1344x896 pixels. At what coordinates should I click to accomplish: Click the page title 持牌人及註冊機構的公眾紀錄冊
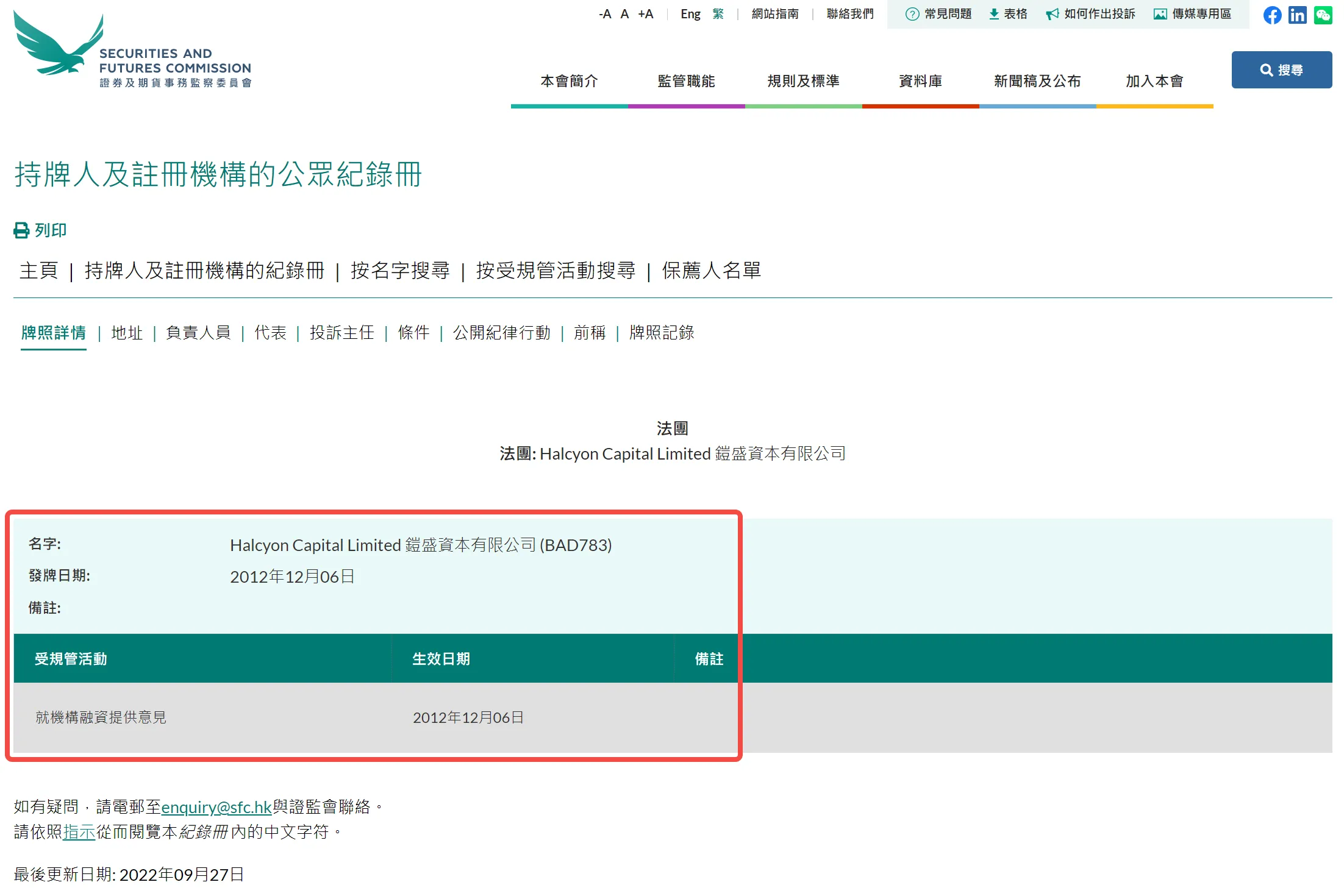tap(218, 174)
